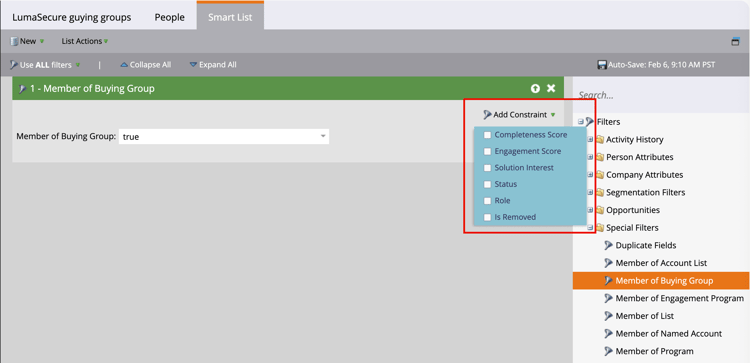Check the Status constraint
This screenshot has height=363, width=750.
487,185
